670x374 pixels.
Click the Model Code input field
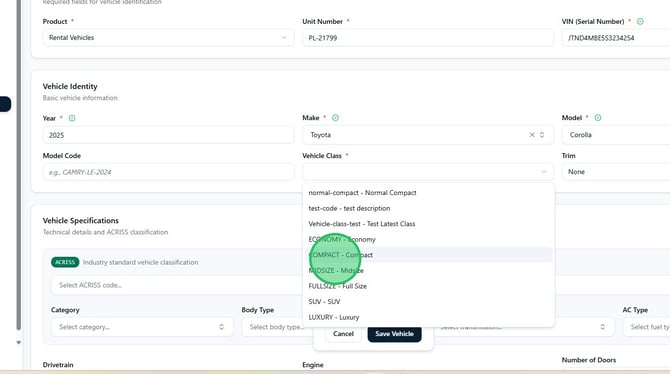(168, 172)
